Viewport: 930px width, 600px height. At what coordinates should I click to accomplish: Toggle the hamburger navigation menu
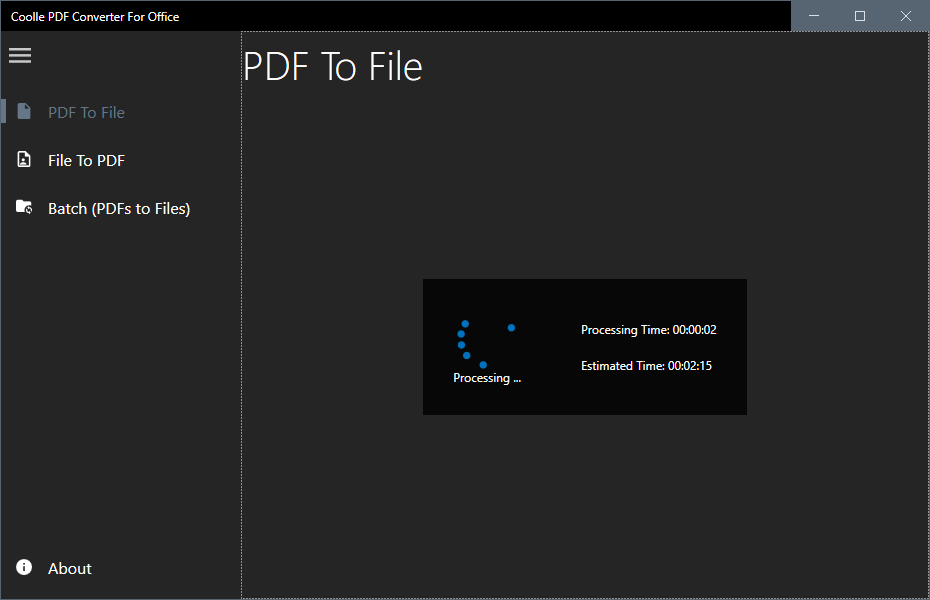coord(20,56)
